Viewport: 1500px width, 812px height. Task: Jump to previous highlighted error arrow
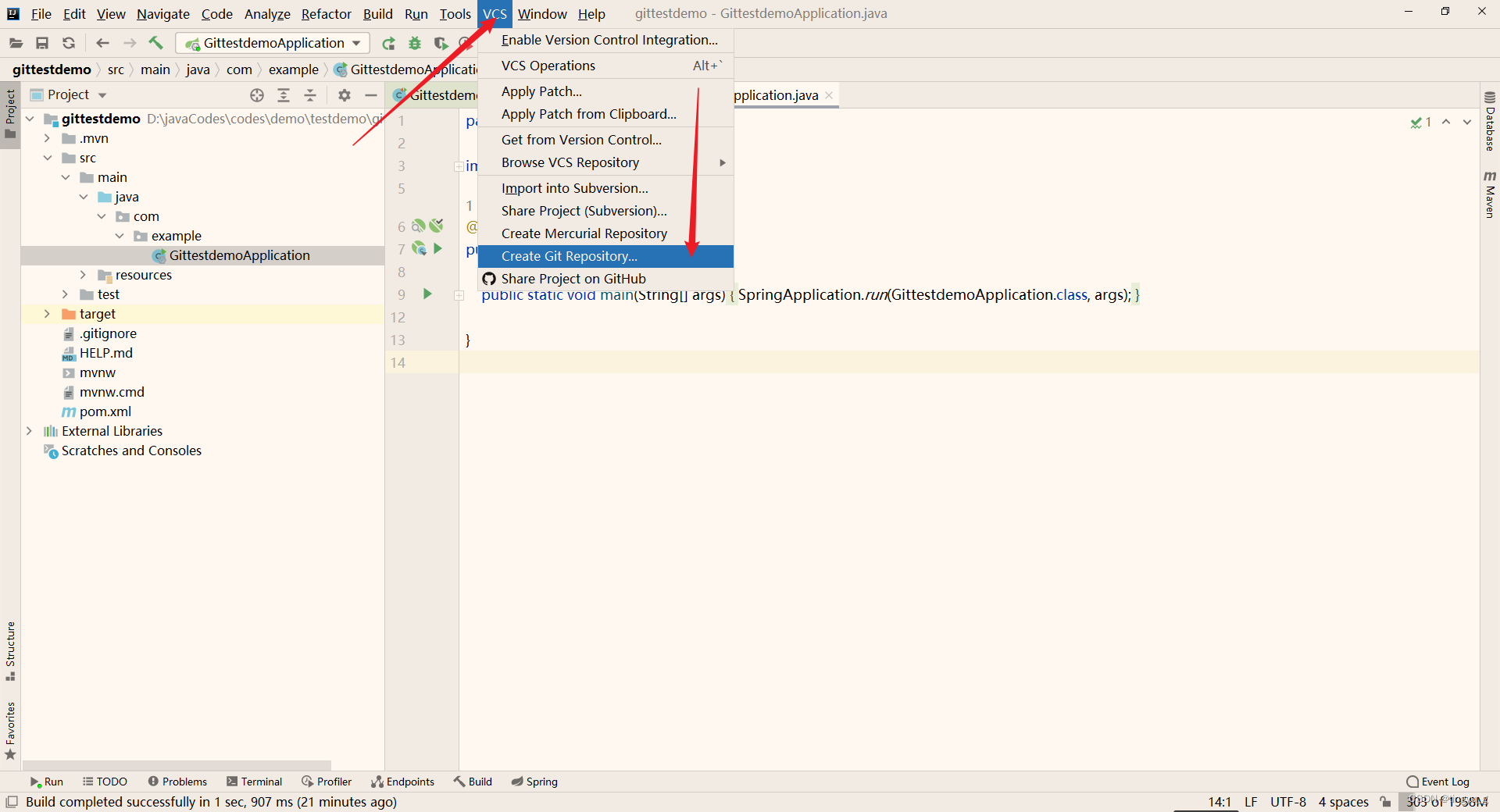[1446, 122]
